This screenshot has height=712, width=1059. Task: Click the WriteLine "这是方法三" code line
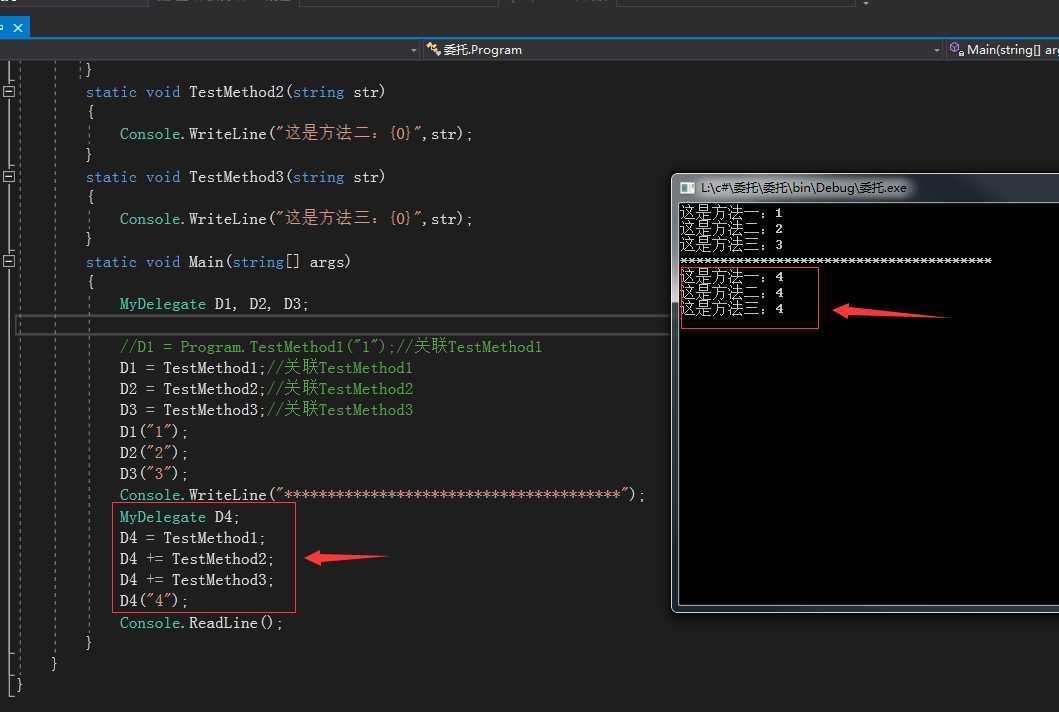(296, 219)
